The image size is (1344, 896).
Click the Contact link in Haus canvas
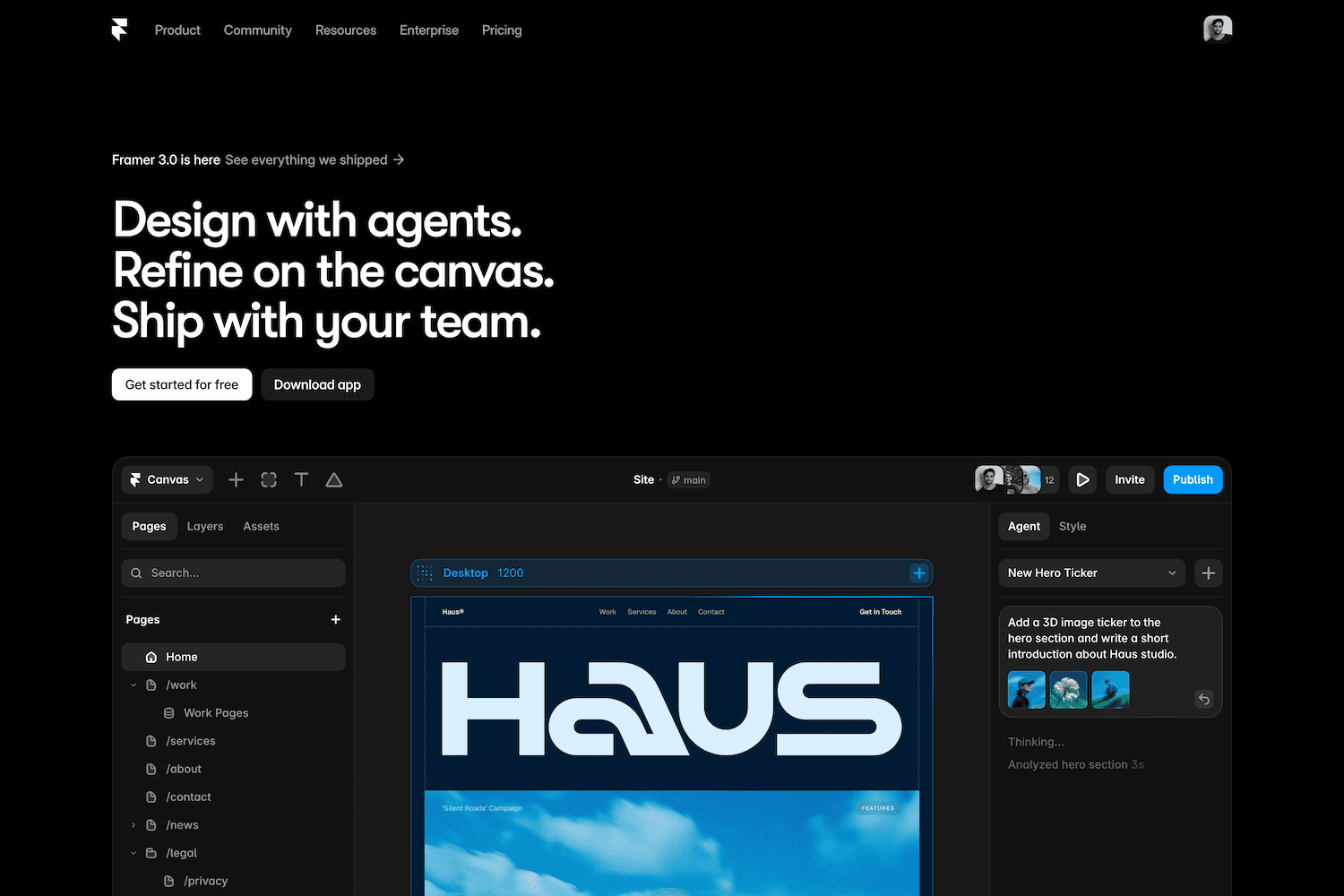711,612
